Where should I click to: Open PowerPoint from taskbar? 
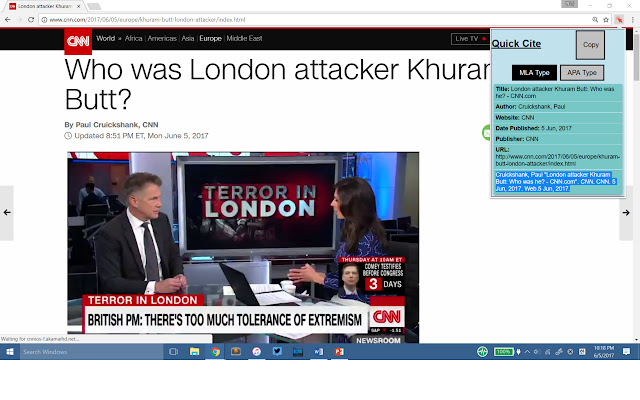[x=339, y=352]
